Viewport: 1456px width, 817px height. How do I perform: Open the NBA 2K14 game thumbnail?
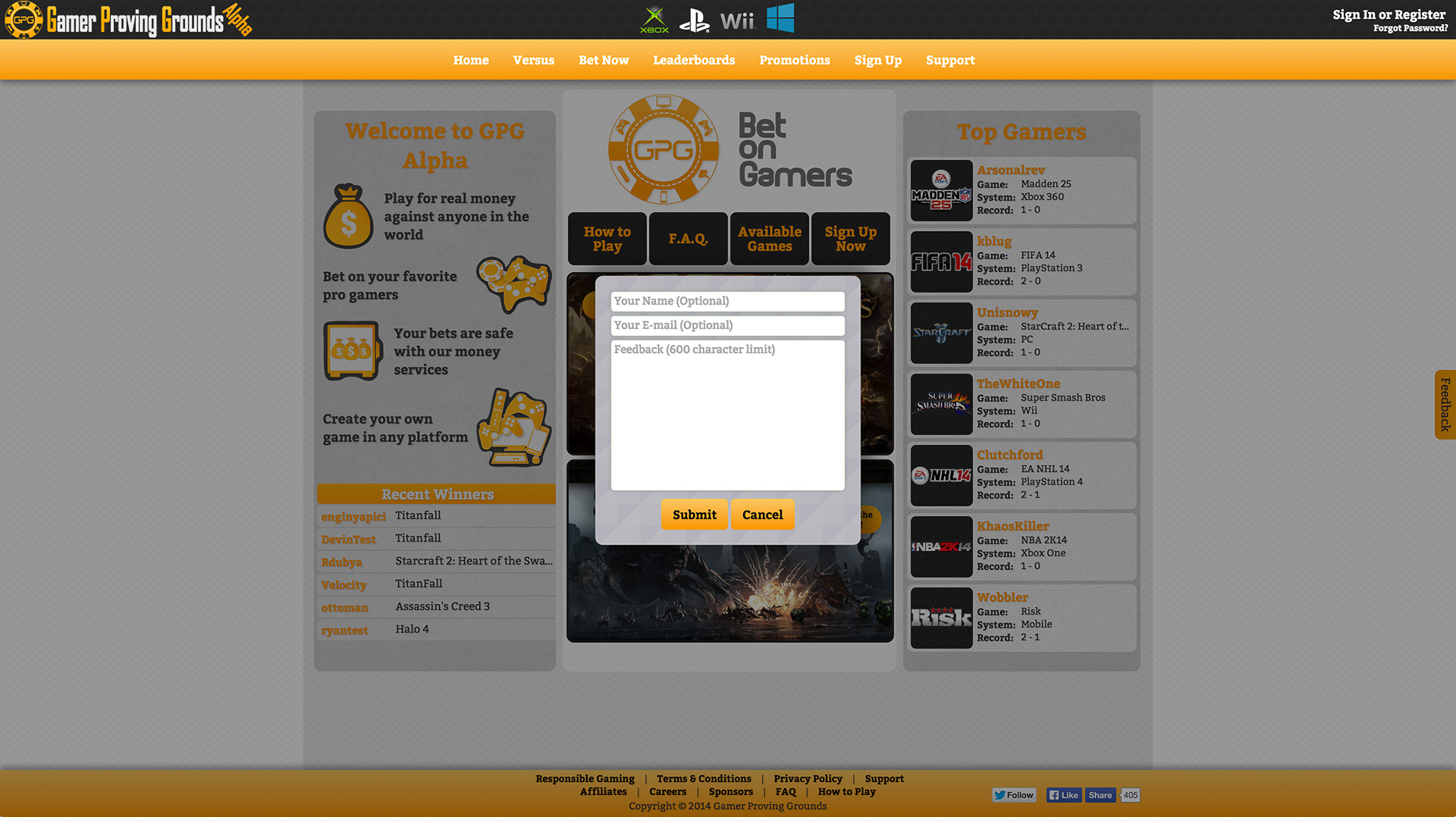(x=941, y=546)
